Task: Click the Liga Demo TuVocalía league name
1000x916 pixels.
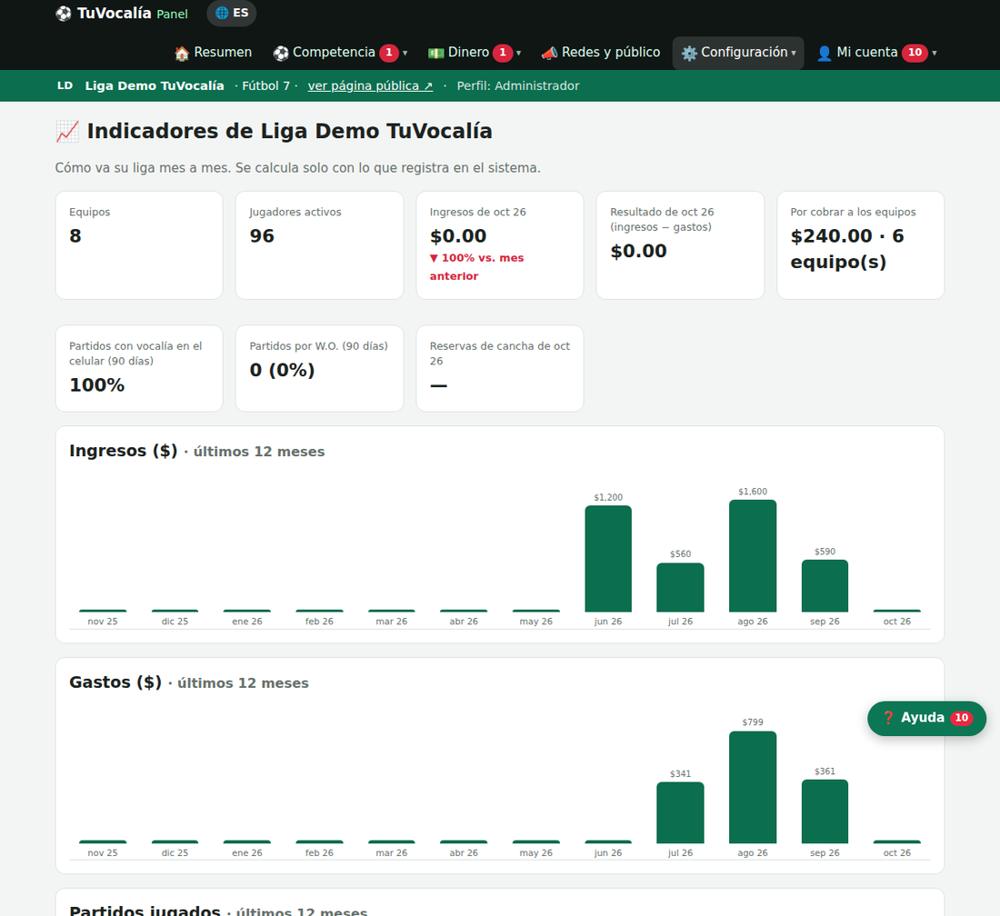Action: [x=154, y=86]
